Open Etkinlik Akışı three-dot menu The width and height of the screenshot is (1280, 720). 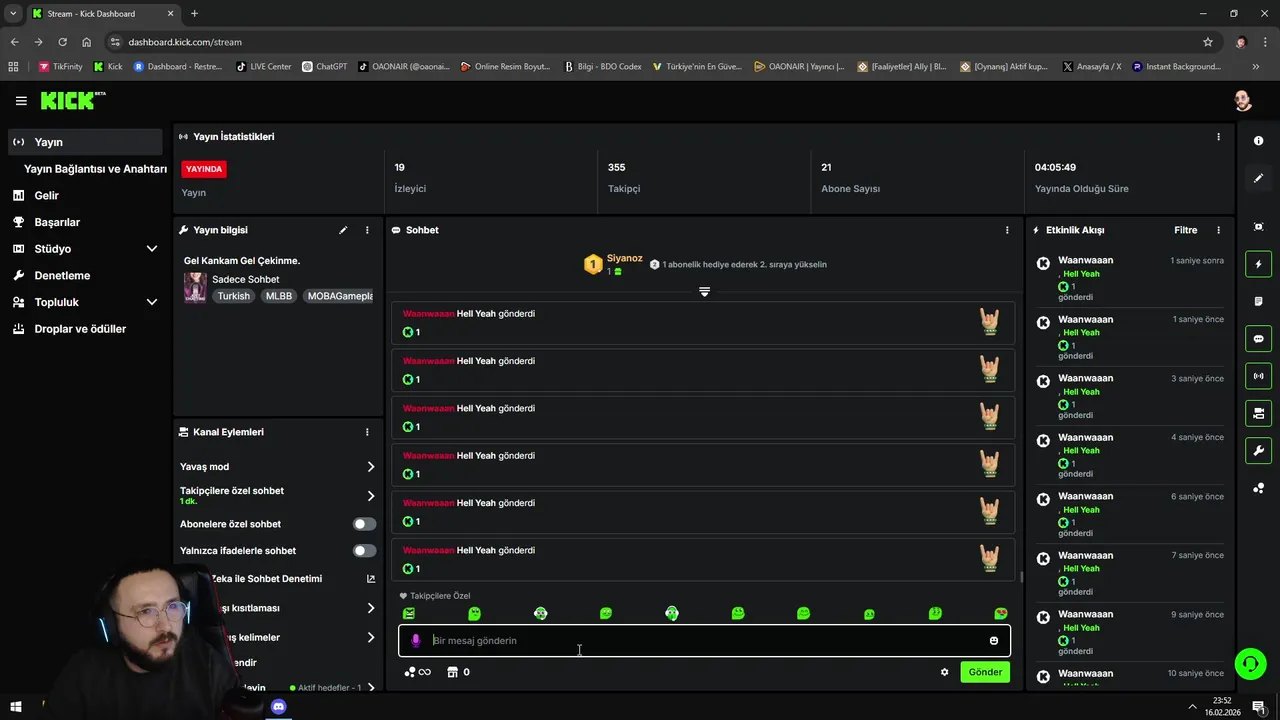[x=1218, y=230]
